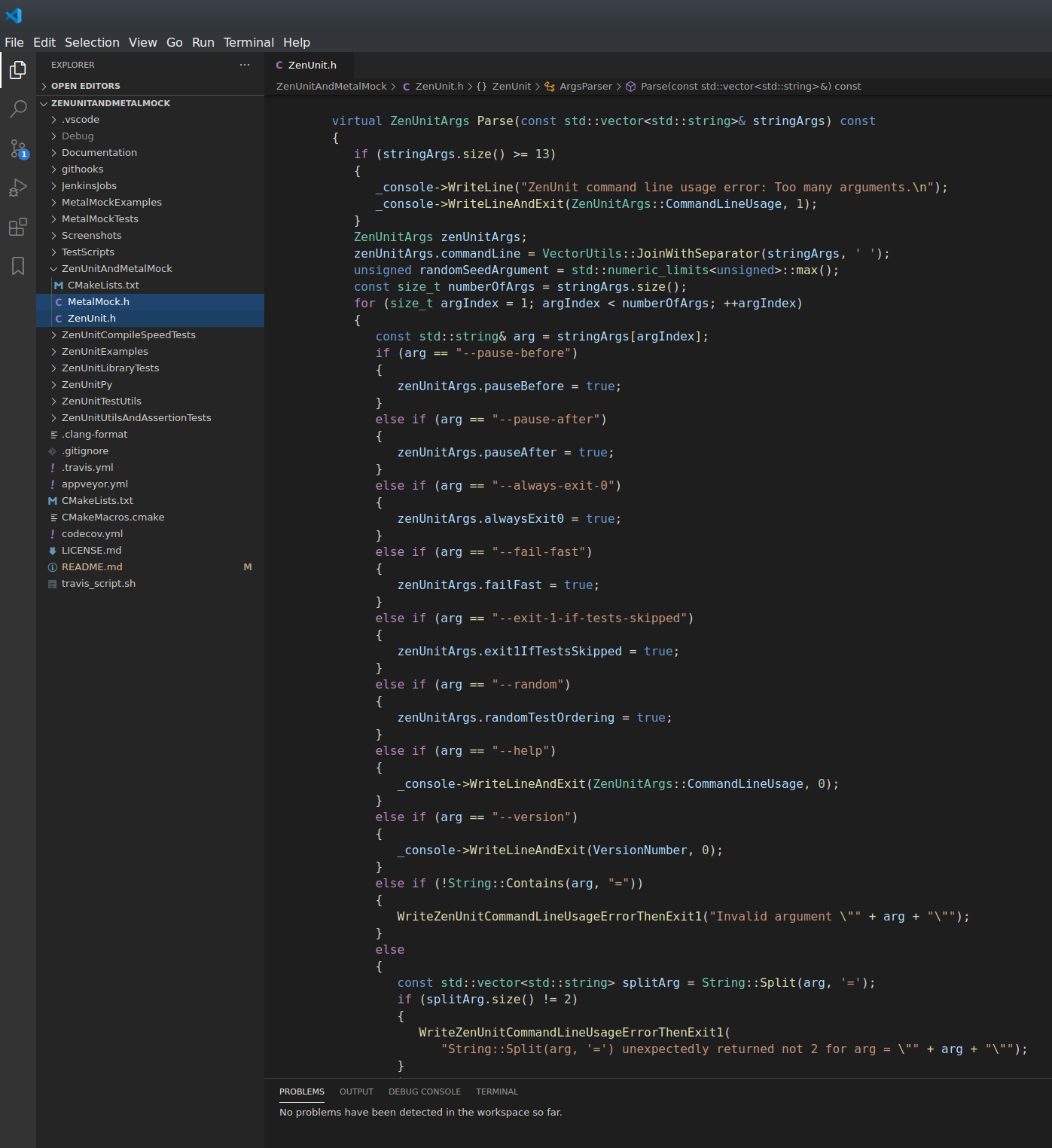1052x1148 pixels.
Task: Switch to the PROBLEMS panel tab
Action: click(302, 1092)
